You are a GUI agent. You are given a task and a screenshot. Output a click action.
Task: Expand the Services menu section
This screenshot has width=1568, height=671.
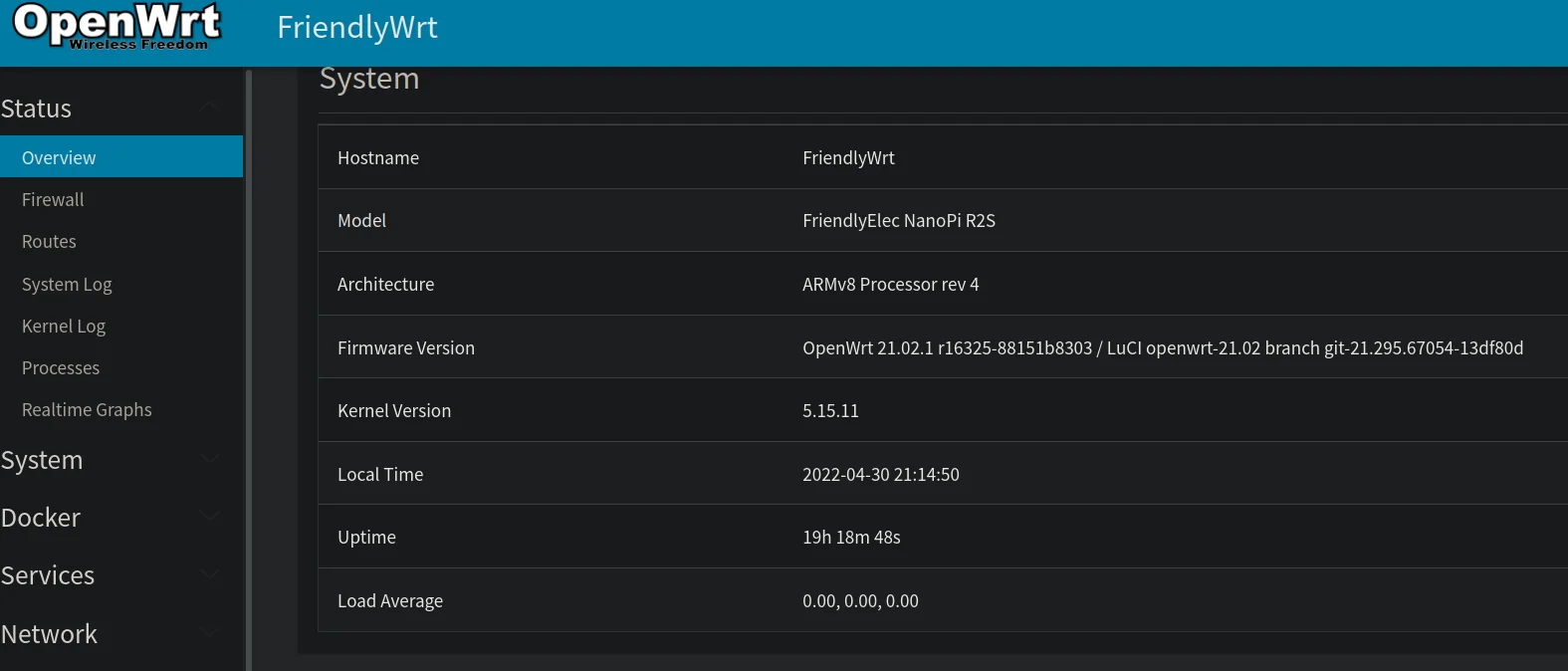coord(110,575)
